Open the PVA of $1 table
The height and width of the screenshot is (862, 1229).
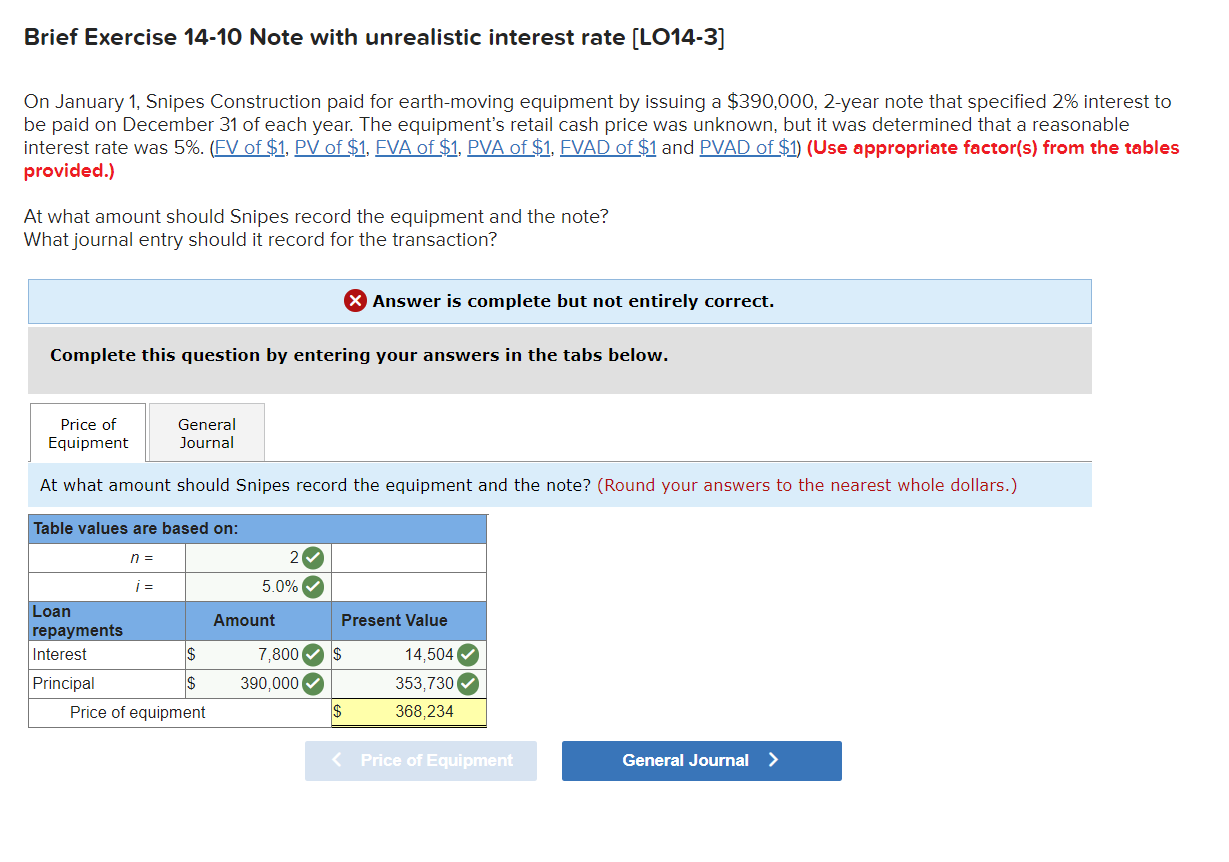point(508,147)
